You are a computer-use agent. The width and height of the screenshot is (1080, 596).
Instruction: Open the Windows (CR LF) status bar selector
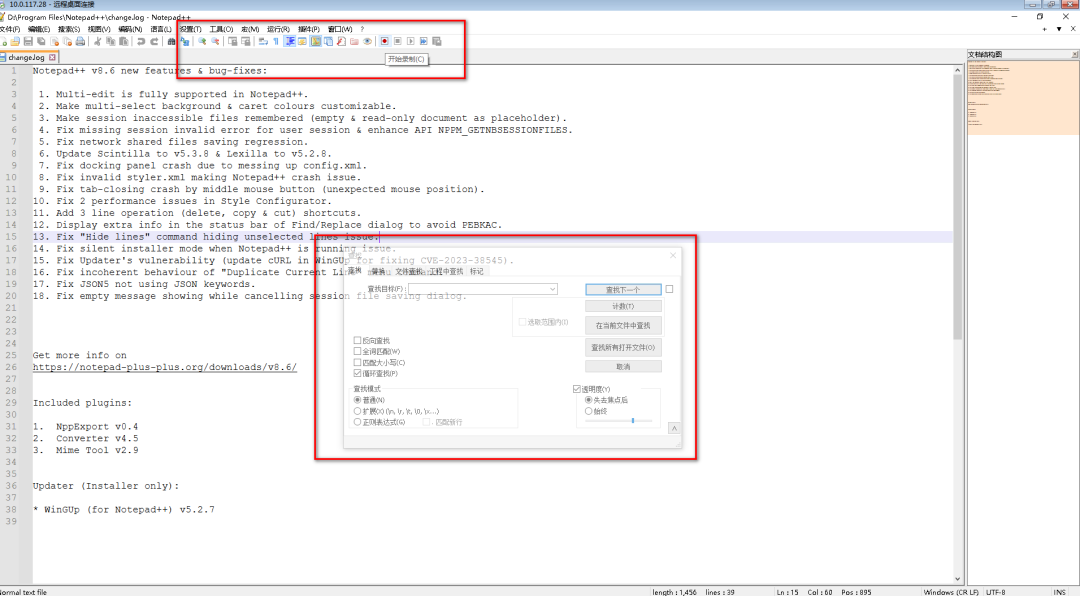951,592
